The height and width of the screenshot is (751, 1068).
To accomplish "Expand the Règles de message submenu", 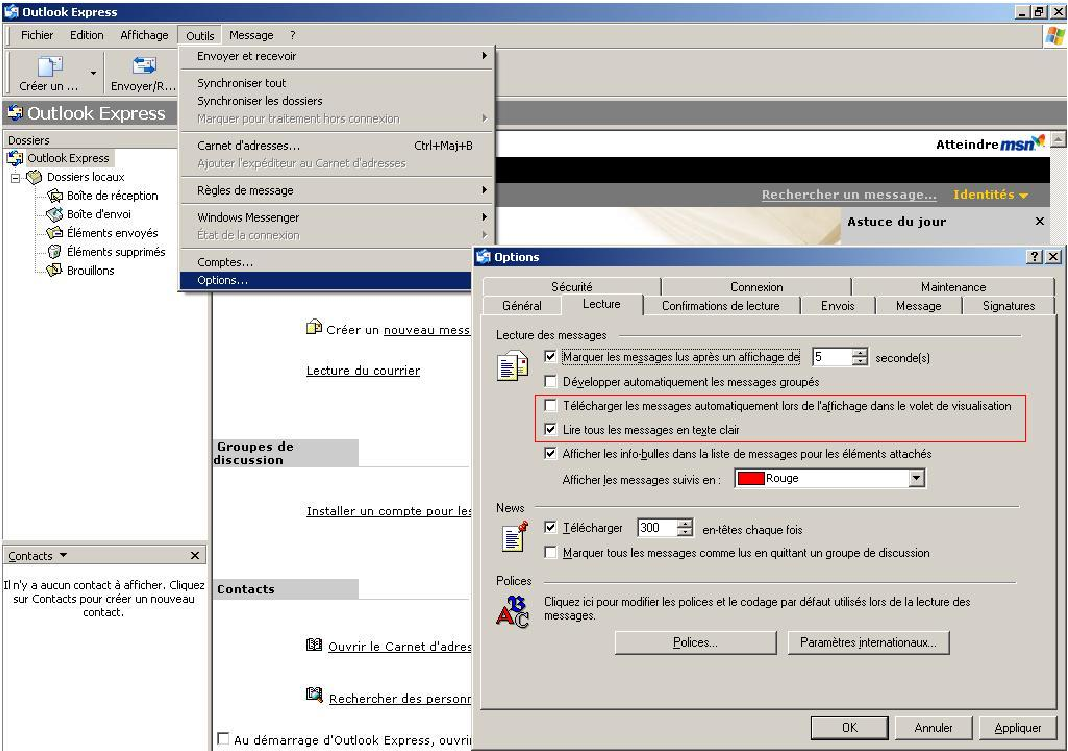I will point(336,191).
